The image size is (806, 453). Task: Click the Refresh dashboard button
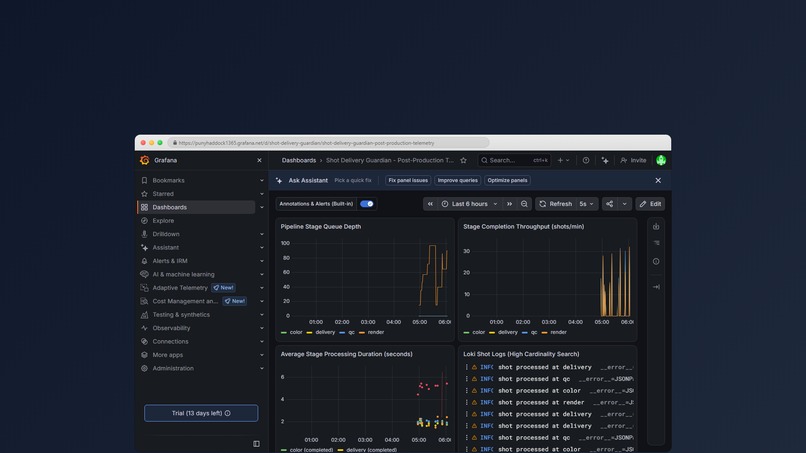[556, 204]
